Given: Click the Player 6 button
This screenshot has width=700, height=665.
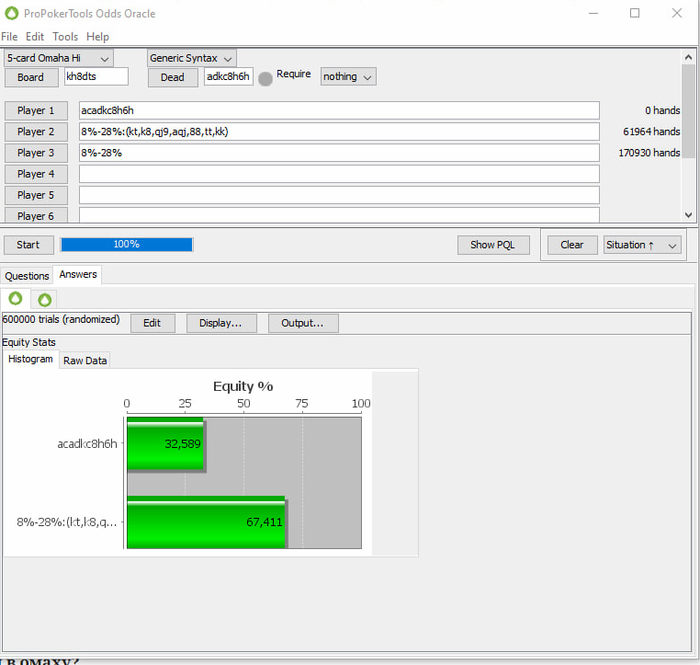Looking at the screenshot, I should coord(36,215).
